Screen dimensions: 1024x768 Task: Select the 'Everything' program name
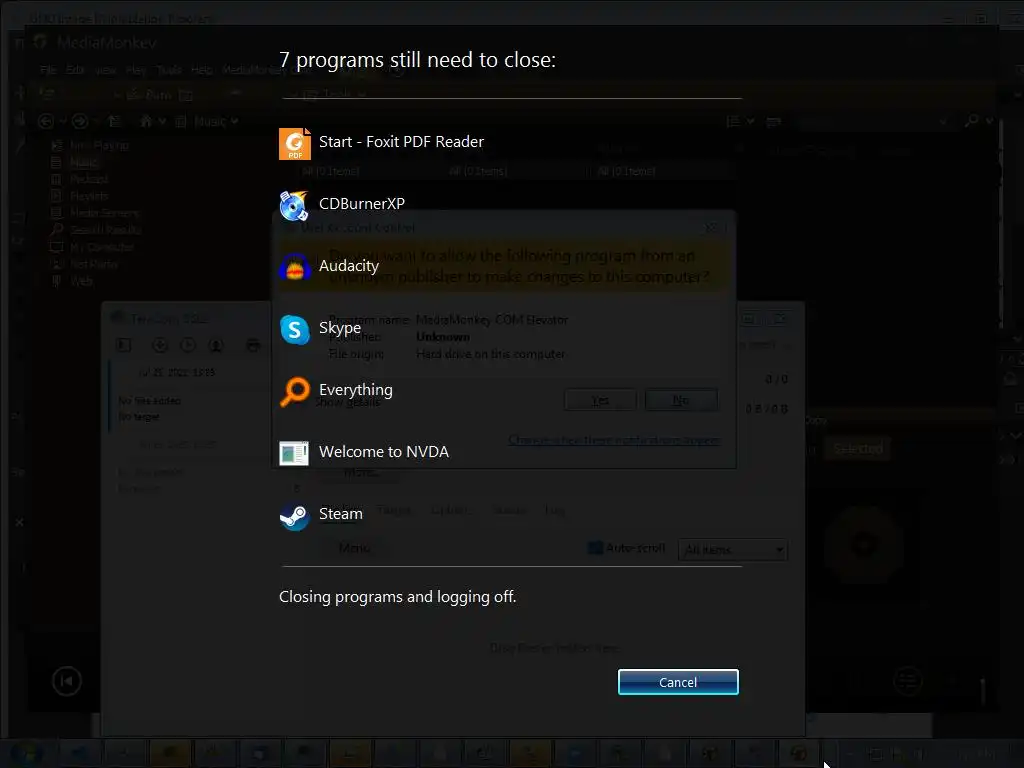click(x=356, y=390)
